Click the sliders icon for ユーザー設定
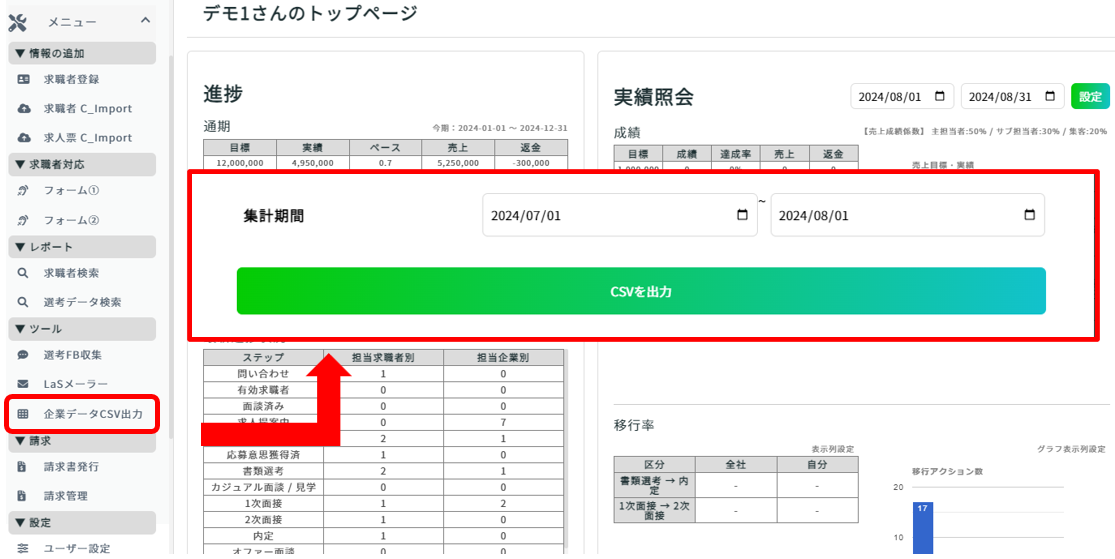1115x559 pixels. click(x=23, y=548)
